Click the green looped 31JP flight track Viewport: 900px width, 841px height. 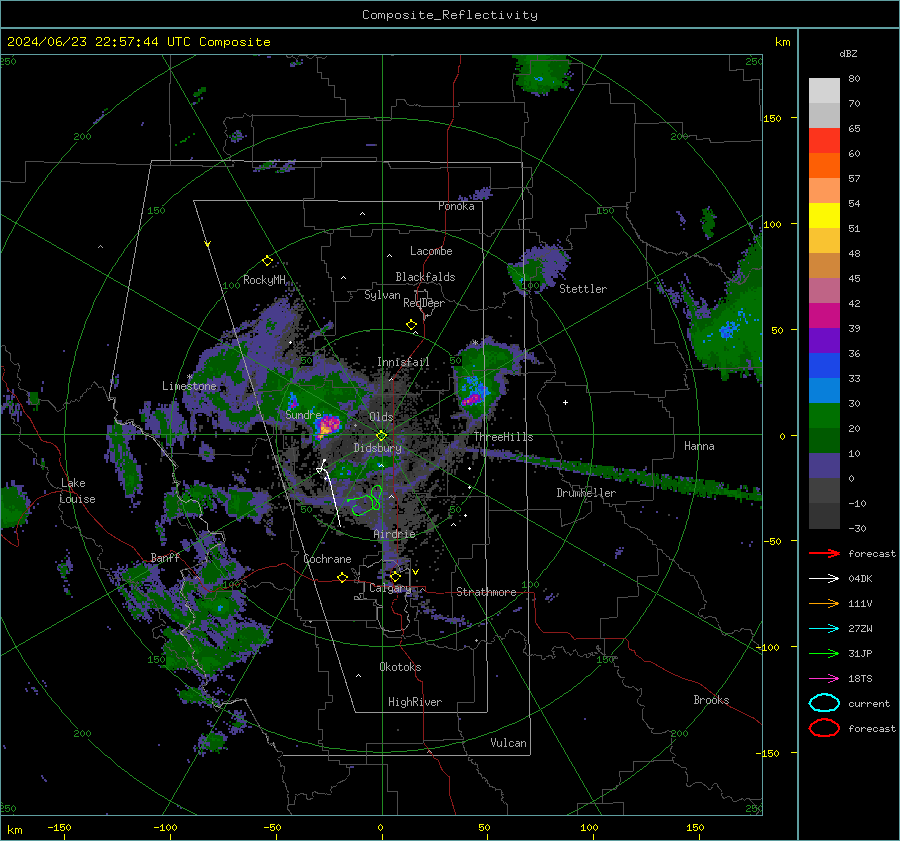(366, 501)
